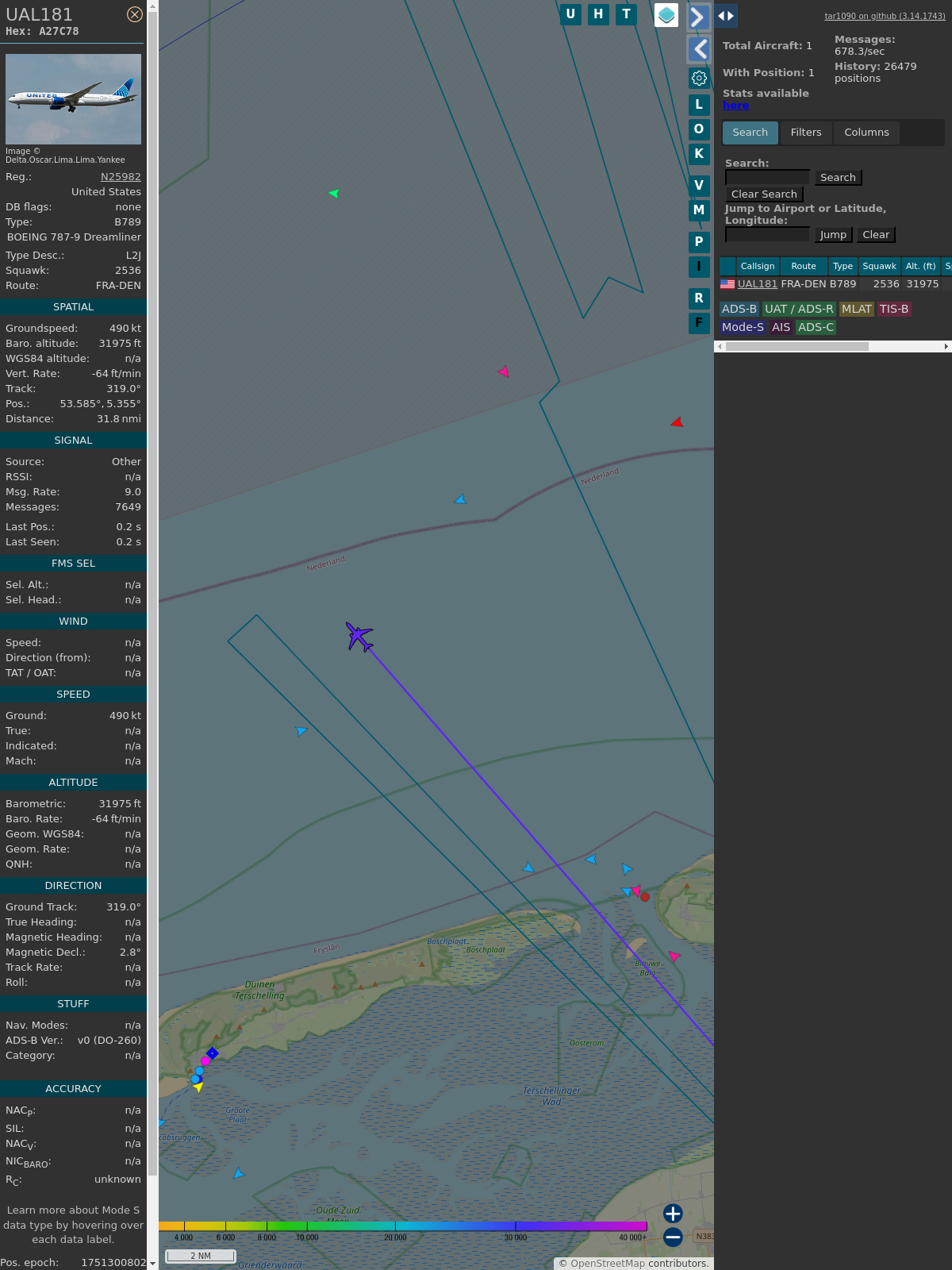This screenshot has width=952, height=1270.
Task: Open the Stats available here link
Action: (x=735, y=106)
